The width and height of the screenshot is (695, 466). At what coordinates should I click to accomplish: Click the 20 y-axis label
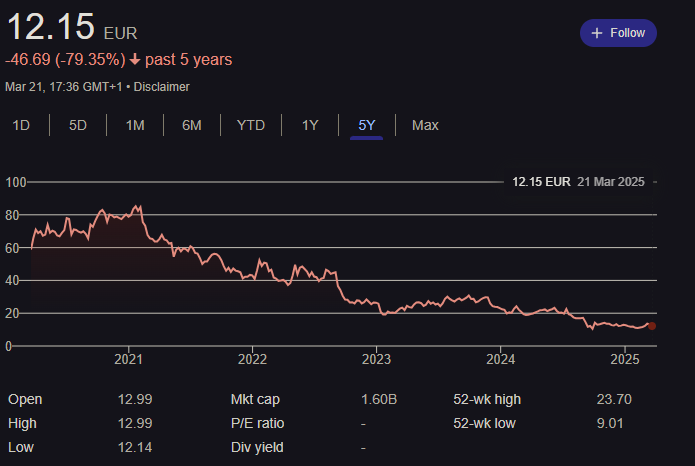coord(12,313)
